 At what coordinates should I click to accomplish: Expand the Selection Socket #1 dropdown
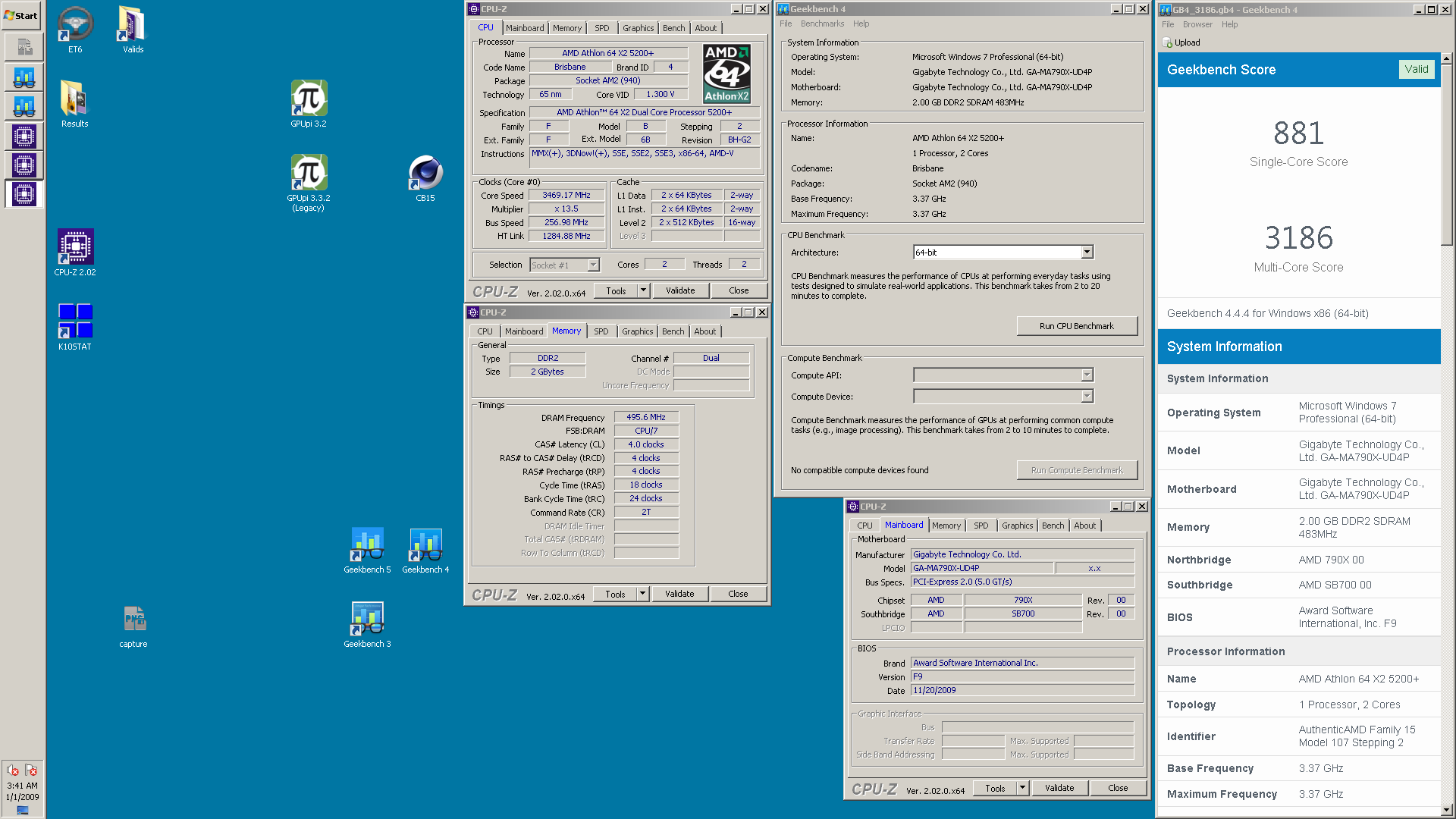point(594,265)
